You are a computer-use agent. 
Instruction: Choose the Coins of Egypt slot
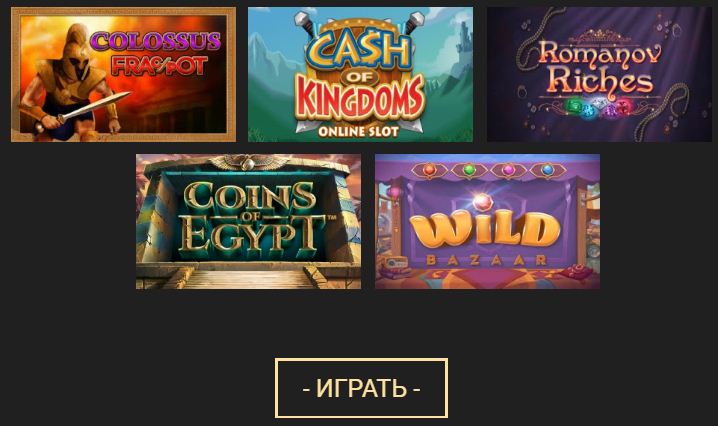248,221
